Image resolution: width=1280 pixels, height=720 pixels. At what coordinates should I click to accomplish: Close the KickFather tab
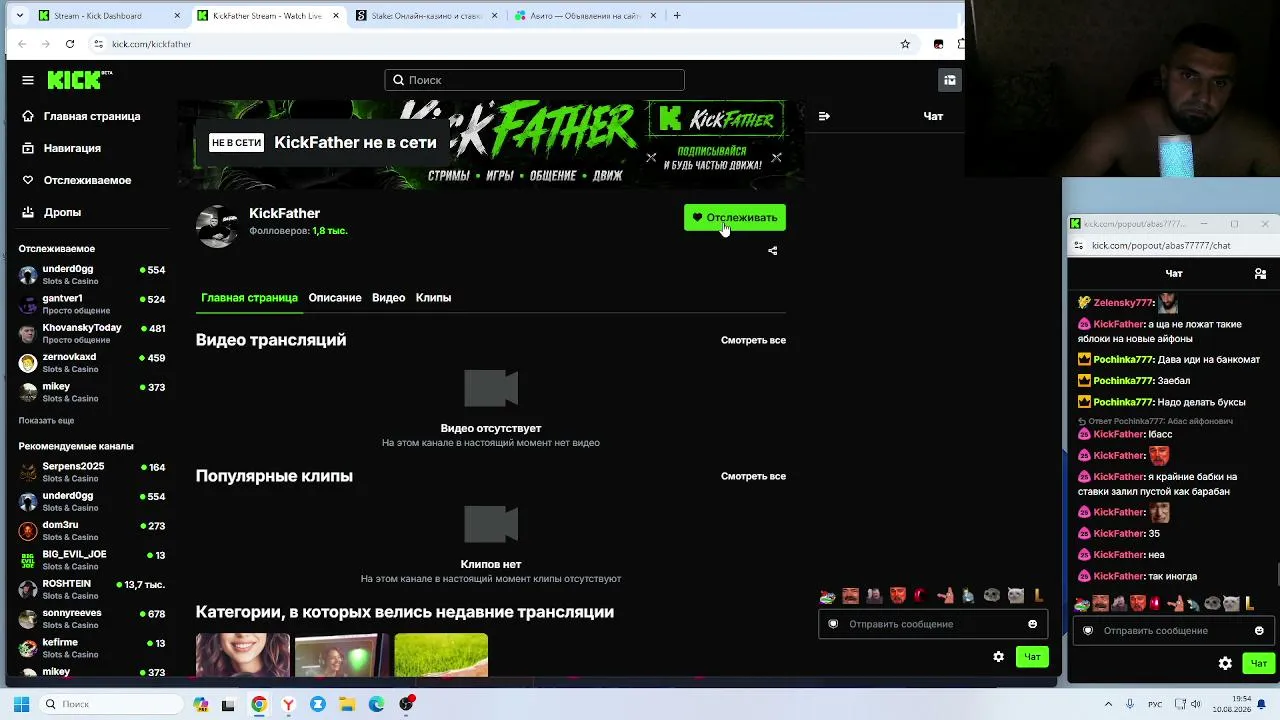(336, 16)
